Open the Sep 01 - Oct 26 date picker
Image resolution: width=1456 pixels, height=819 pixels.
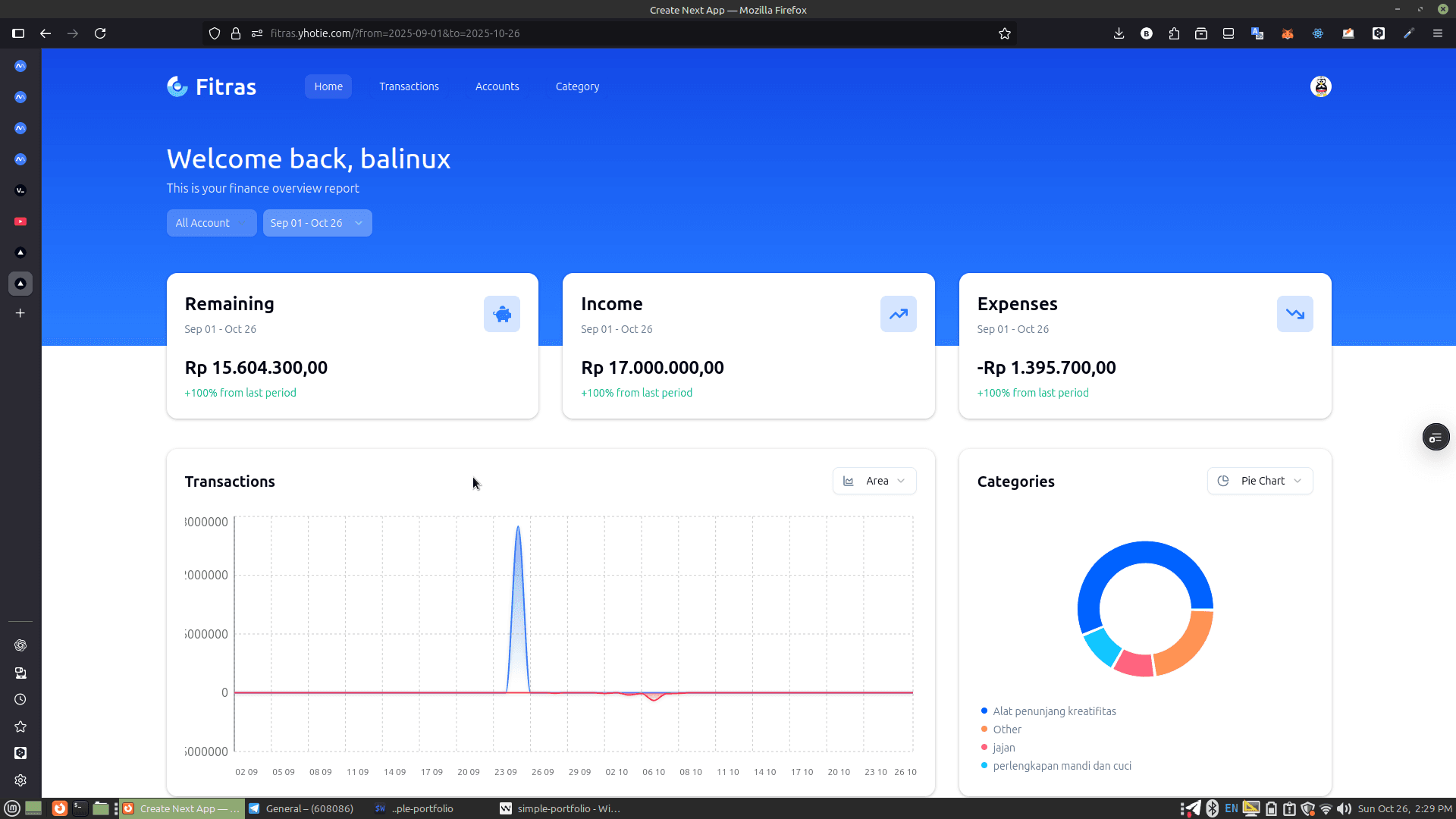[317, 223]
